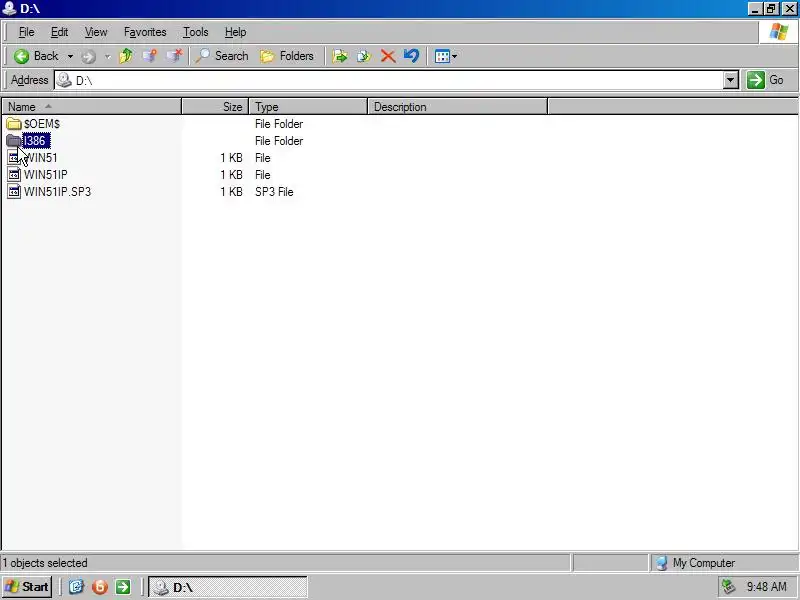Select the $OEM$ folder name
Viewport: 800px width, 600px height.
[42, 124]
